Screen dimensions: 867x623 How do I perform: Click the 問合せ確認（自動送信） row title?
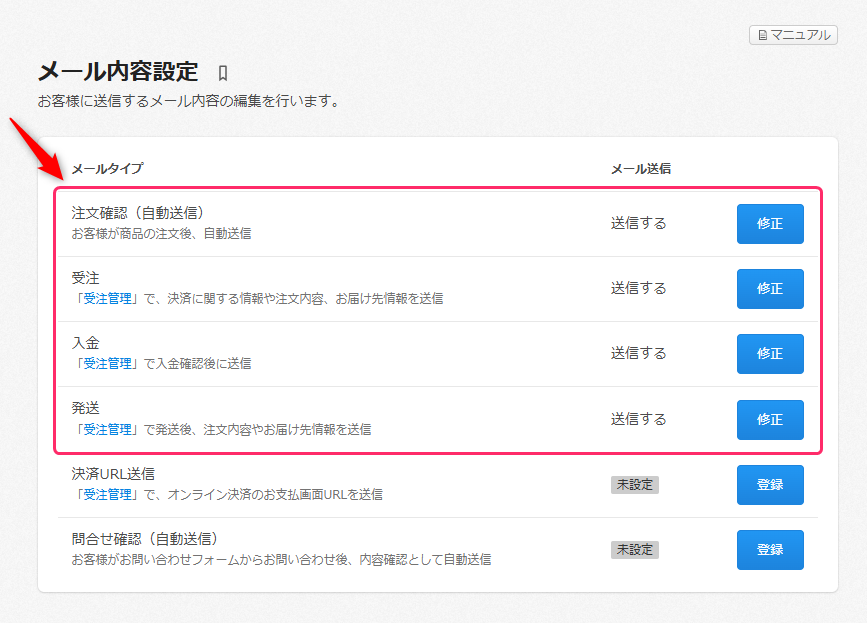click(x=144, y=539)
